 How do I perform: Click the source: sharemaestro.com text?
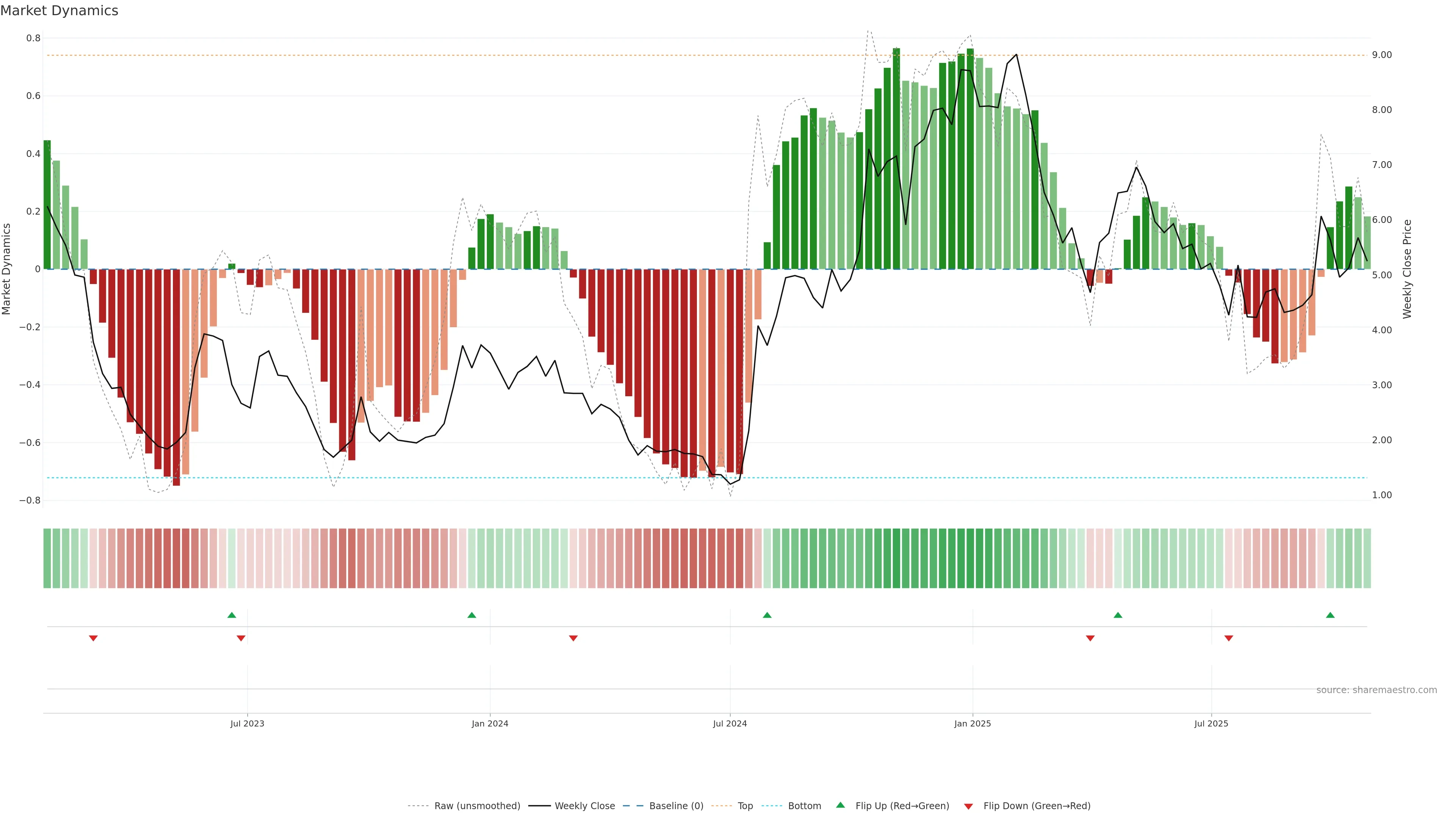[x=1376, y=690]
